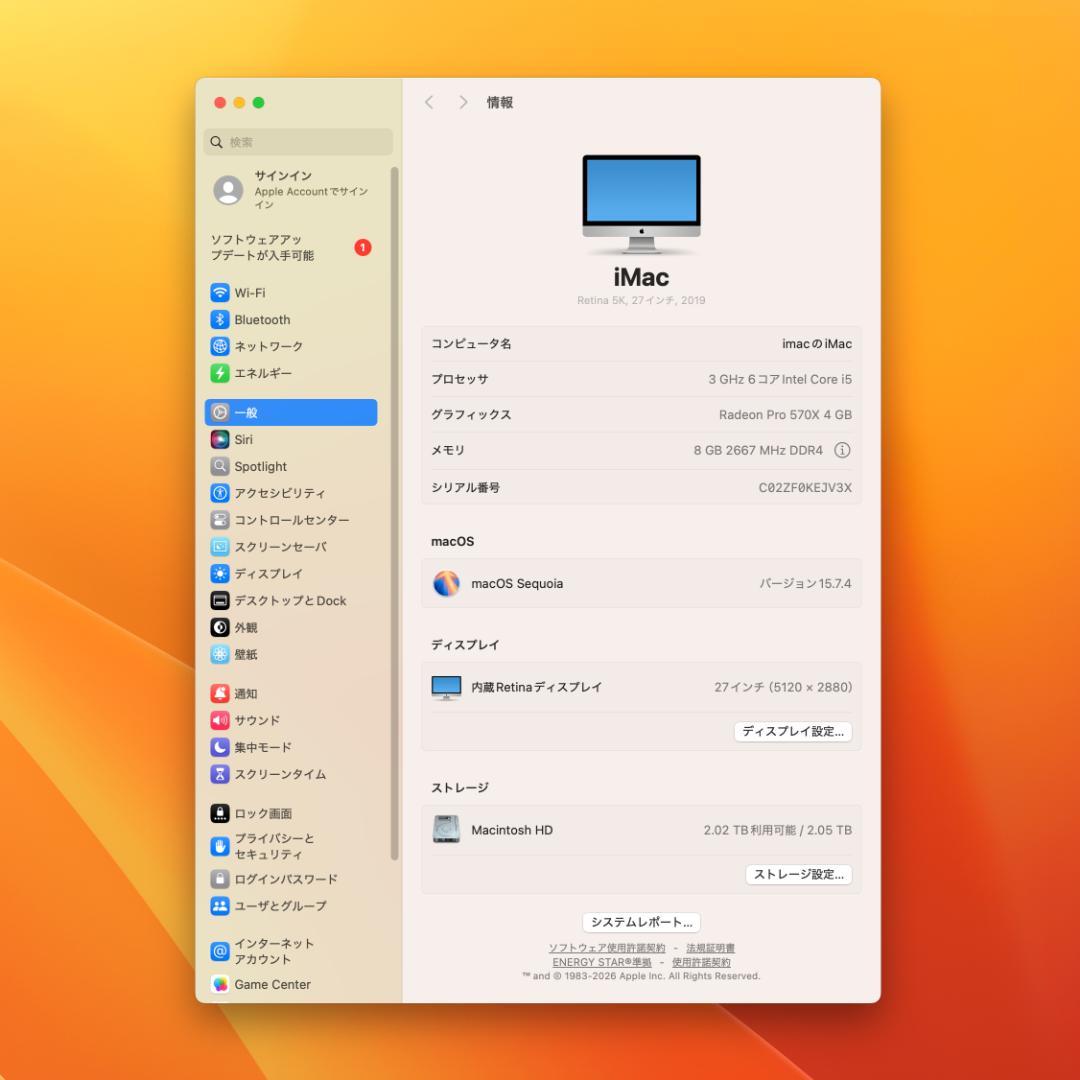Click the search magnifier icon
The height and width of the screenshot is (1080, 1080).
pos(216,142)
